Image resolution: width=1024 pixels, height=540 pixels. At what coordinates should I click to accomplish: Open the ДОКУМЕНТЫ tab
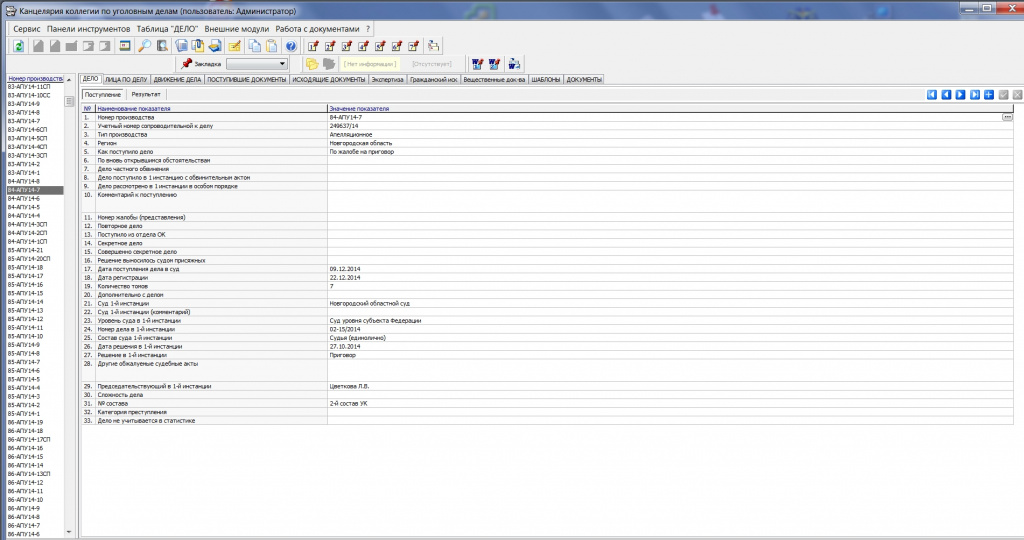click(x=584, y=80)
